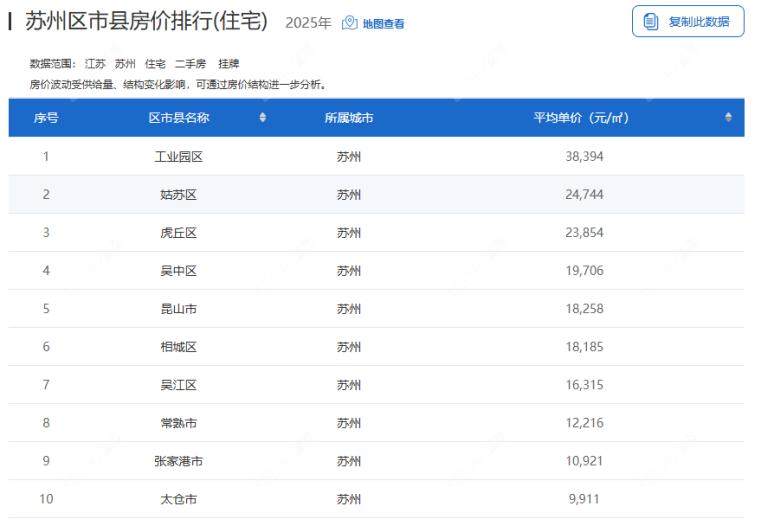Click the 苏州区市县房价排行(住宅) title
761x532 pixels.
(147, 21)
